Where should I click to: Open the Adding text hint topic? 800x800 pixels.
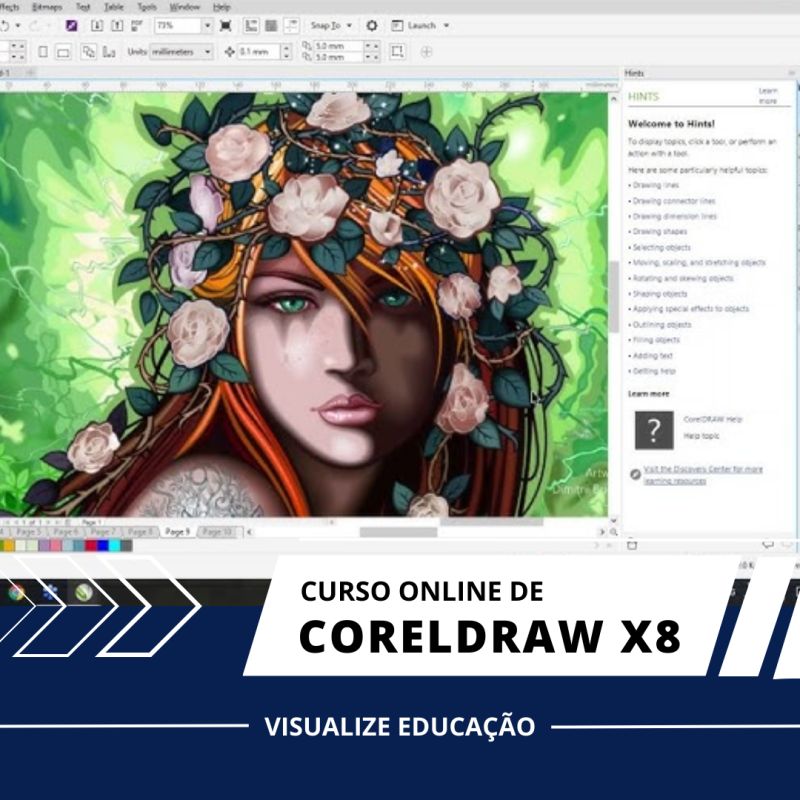pyautogui.click(x=653, y=356)
